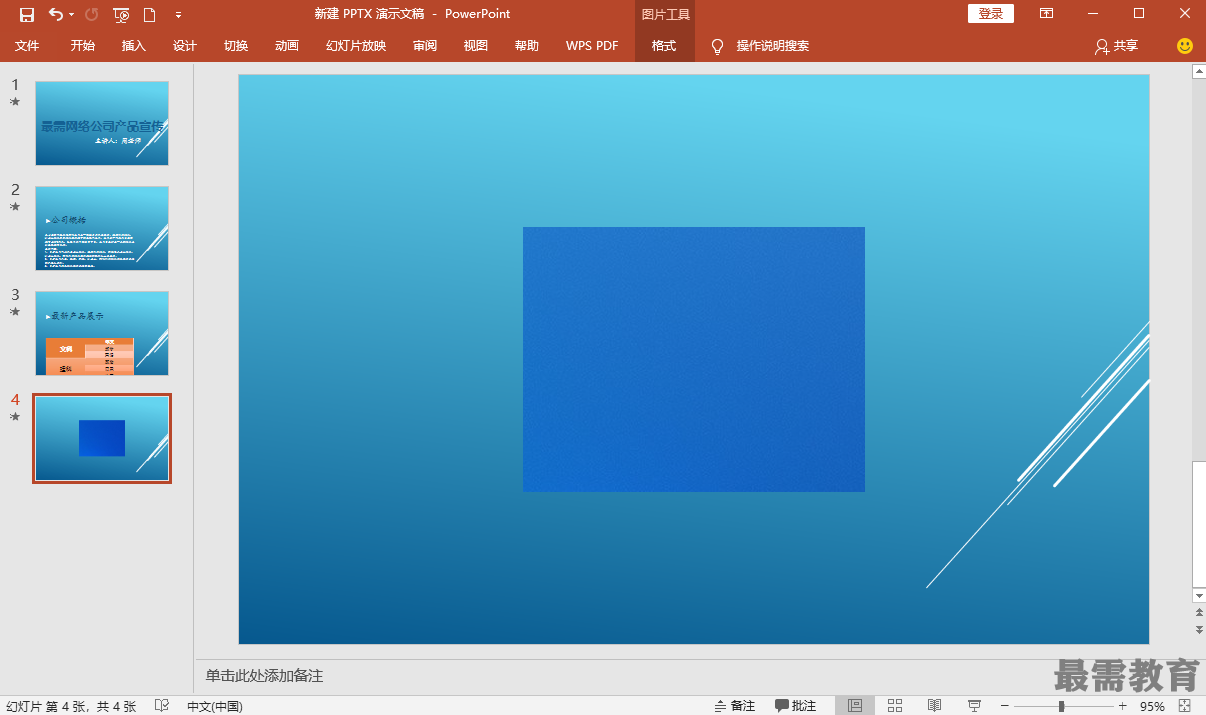Click the greyed Redo icon
Viewport: 1206px width, 715px height.
92,14
